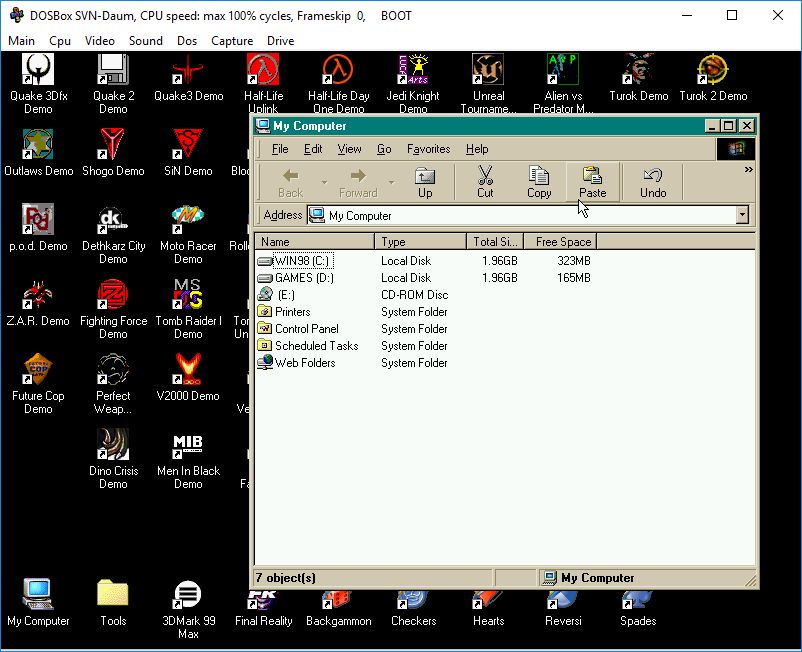Screen dimensions: 802x652
Task: Open the Favorites menu
Action: (428, 149)
